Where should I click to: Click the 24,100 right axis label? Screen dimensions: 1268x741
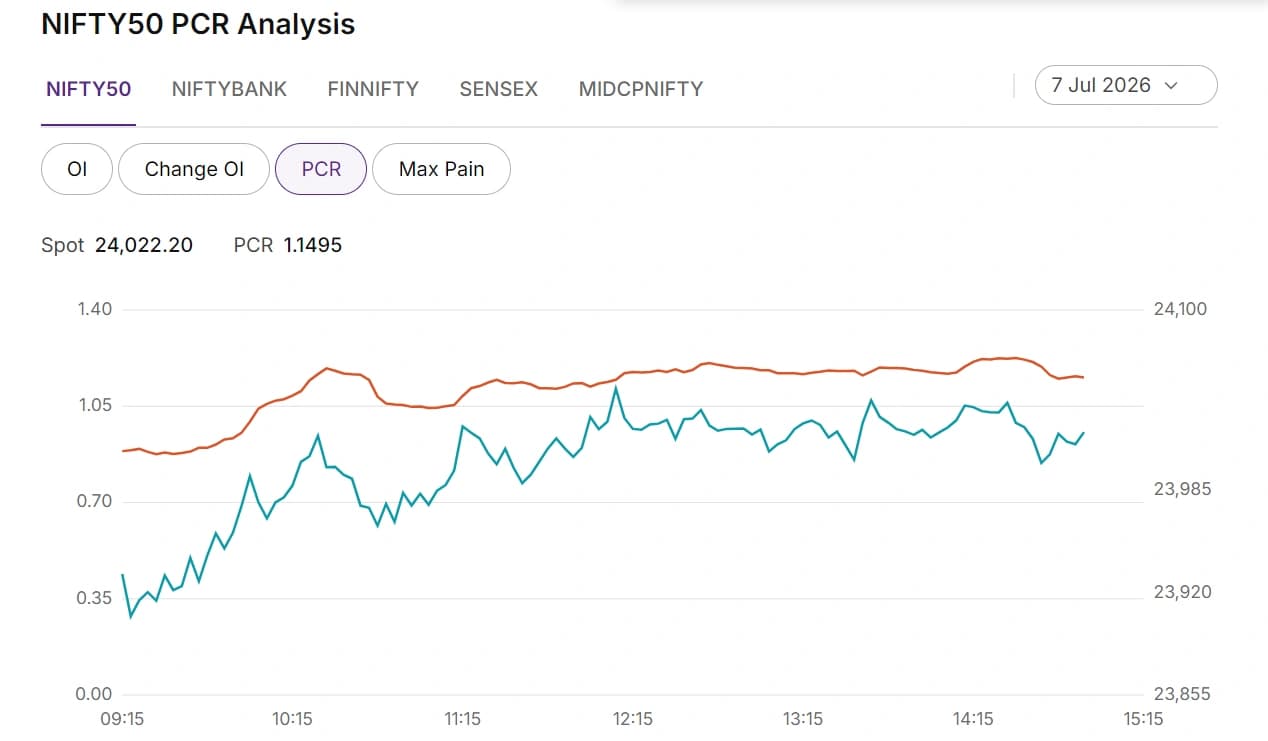tap(1181, 309)
